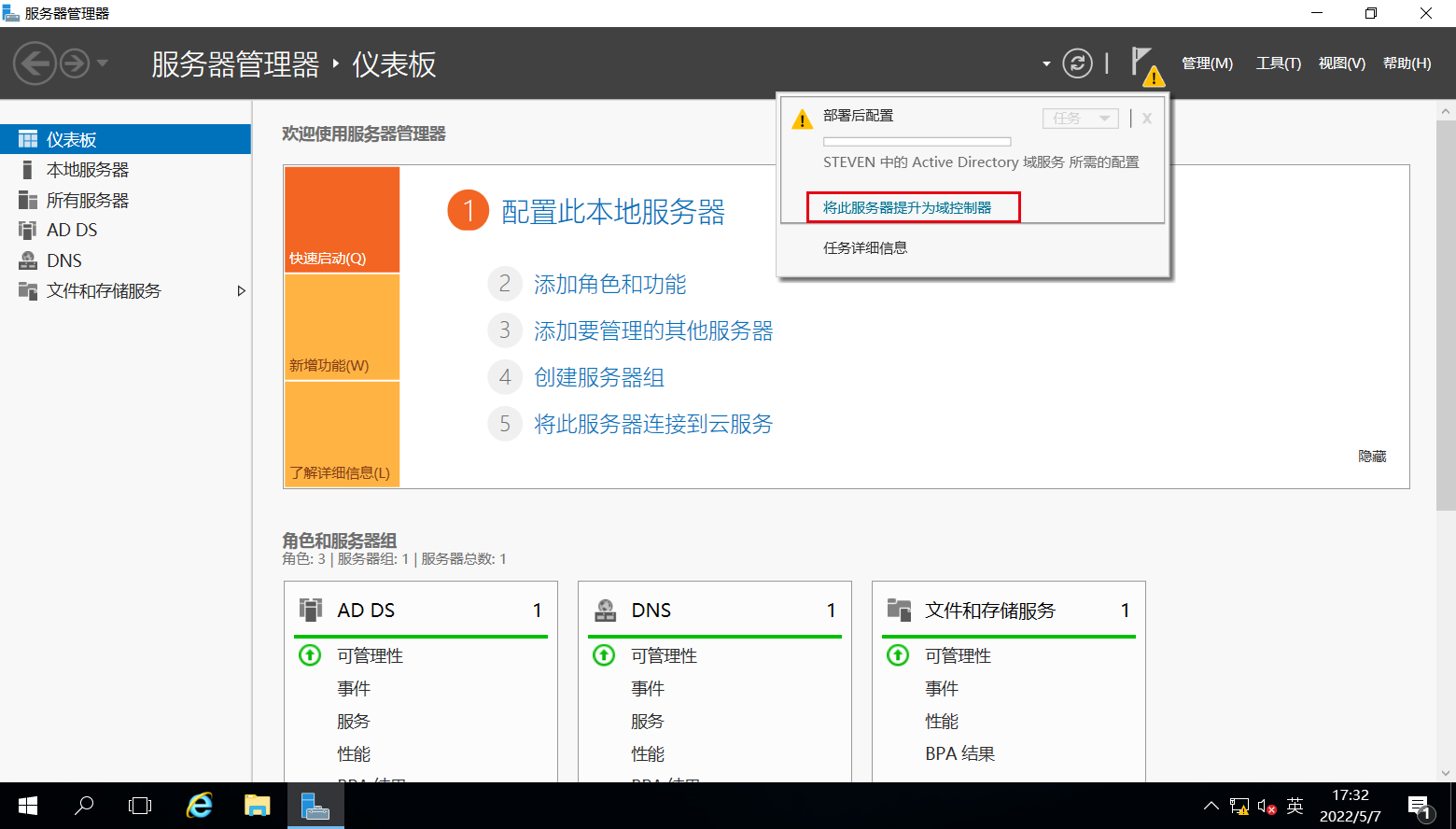Screen dimensions: 1456x829
Task: Click green status icon in AD DS tile
Action: pos(310,655)
